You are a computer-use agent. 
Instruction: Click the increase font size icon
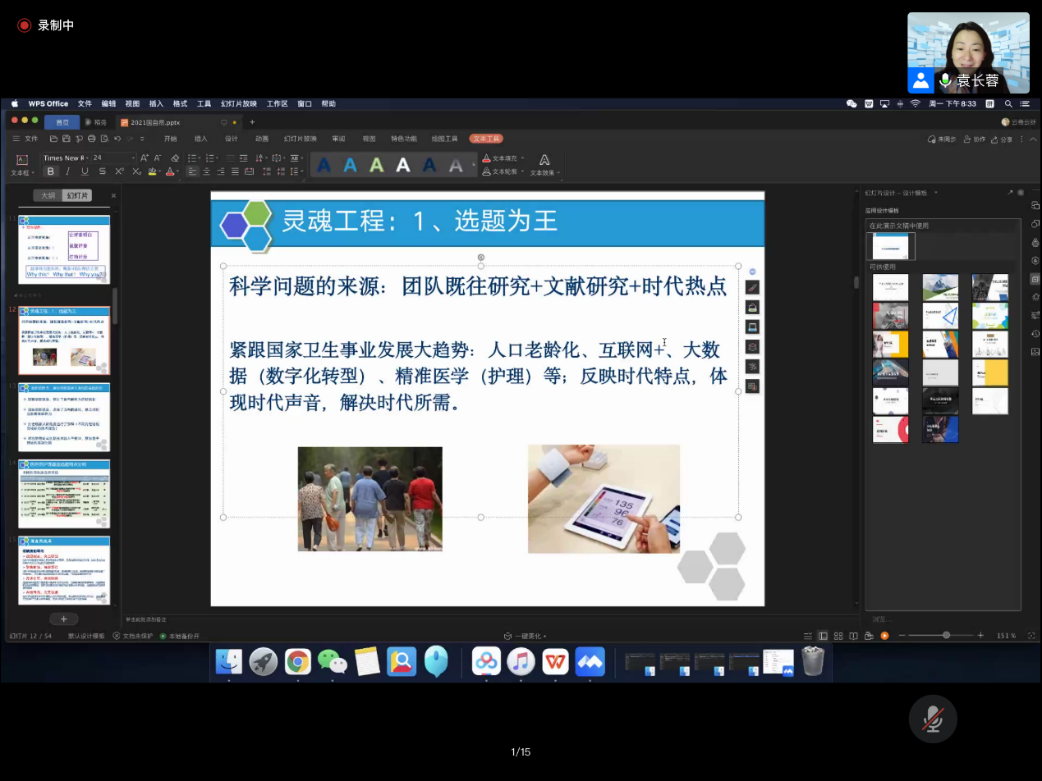coord(144,158)
